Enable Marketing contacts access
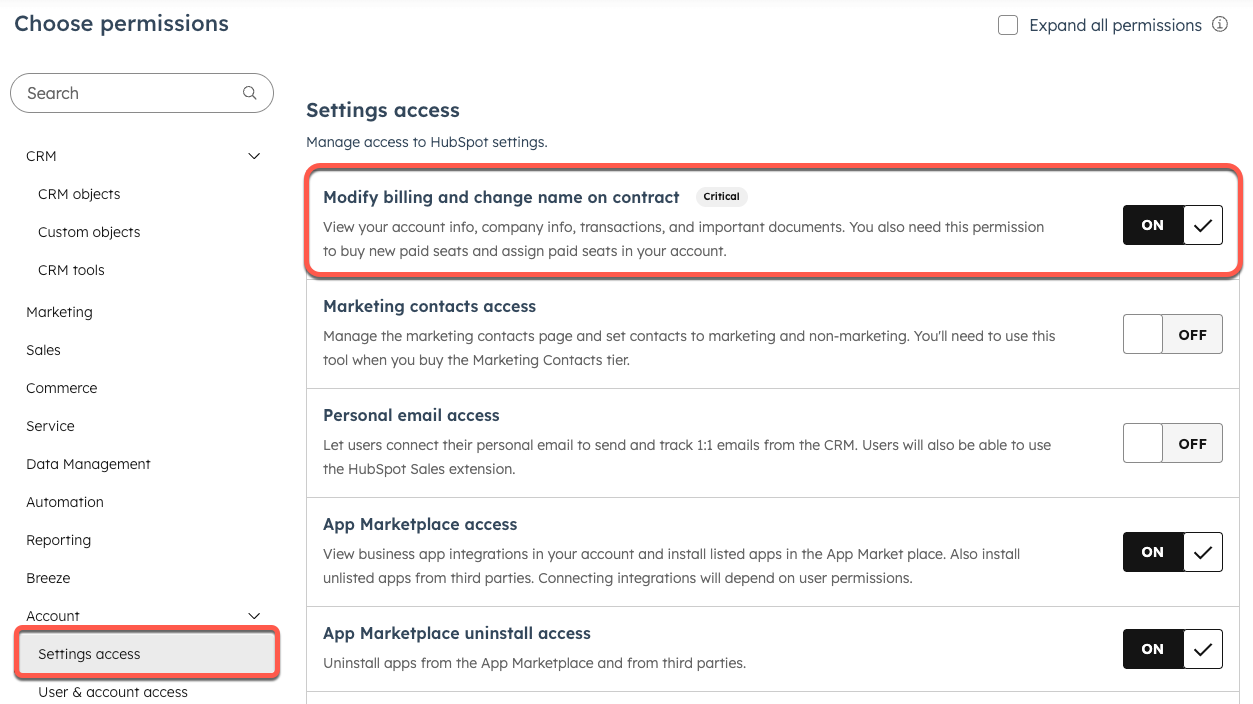The height and width of the screenshot is (704, 1253). [x=1172, y=334]
